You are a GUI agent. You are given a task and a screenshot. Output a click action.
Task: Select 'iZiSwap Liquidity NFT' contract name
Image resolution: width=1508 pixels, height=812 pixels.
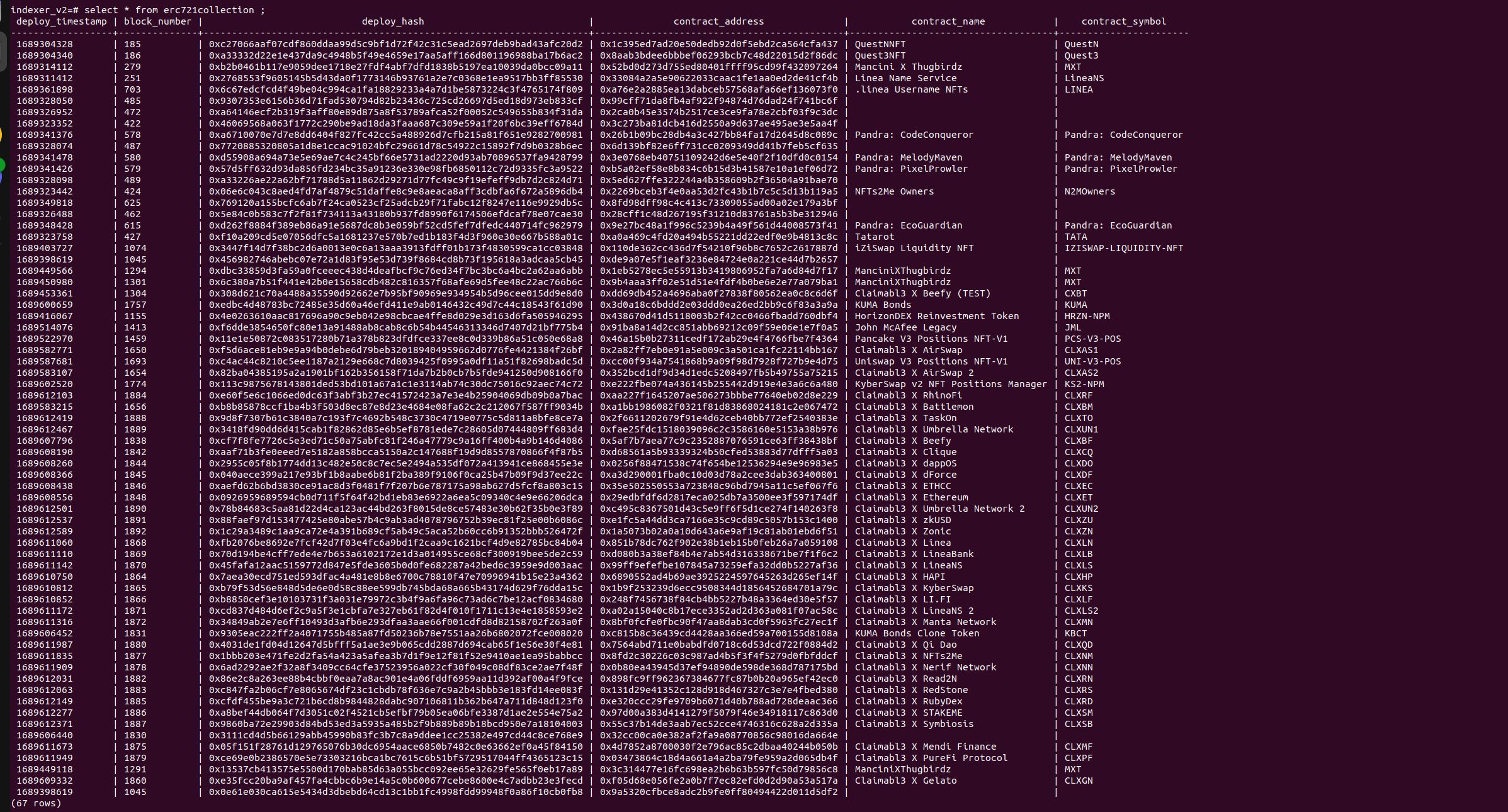(914, 248)
